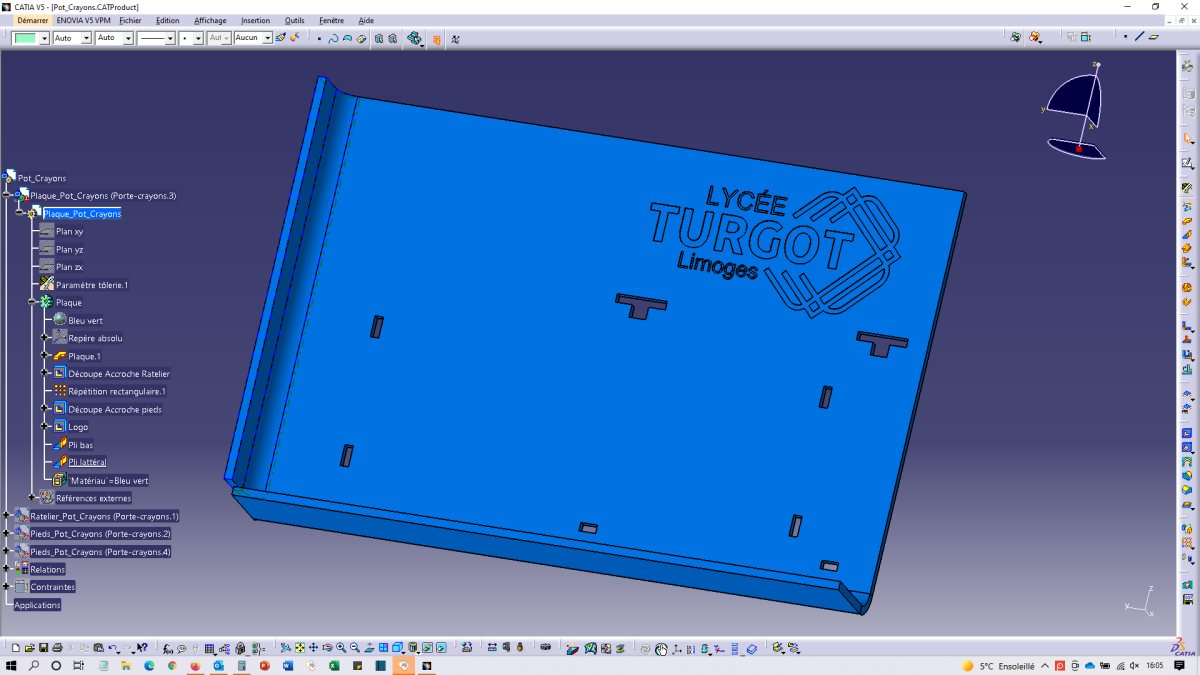1200x675 pixels.
Task: Open the Affichage menu
Action: click(x=210, y=20)
